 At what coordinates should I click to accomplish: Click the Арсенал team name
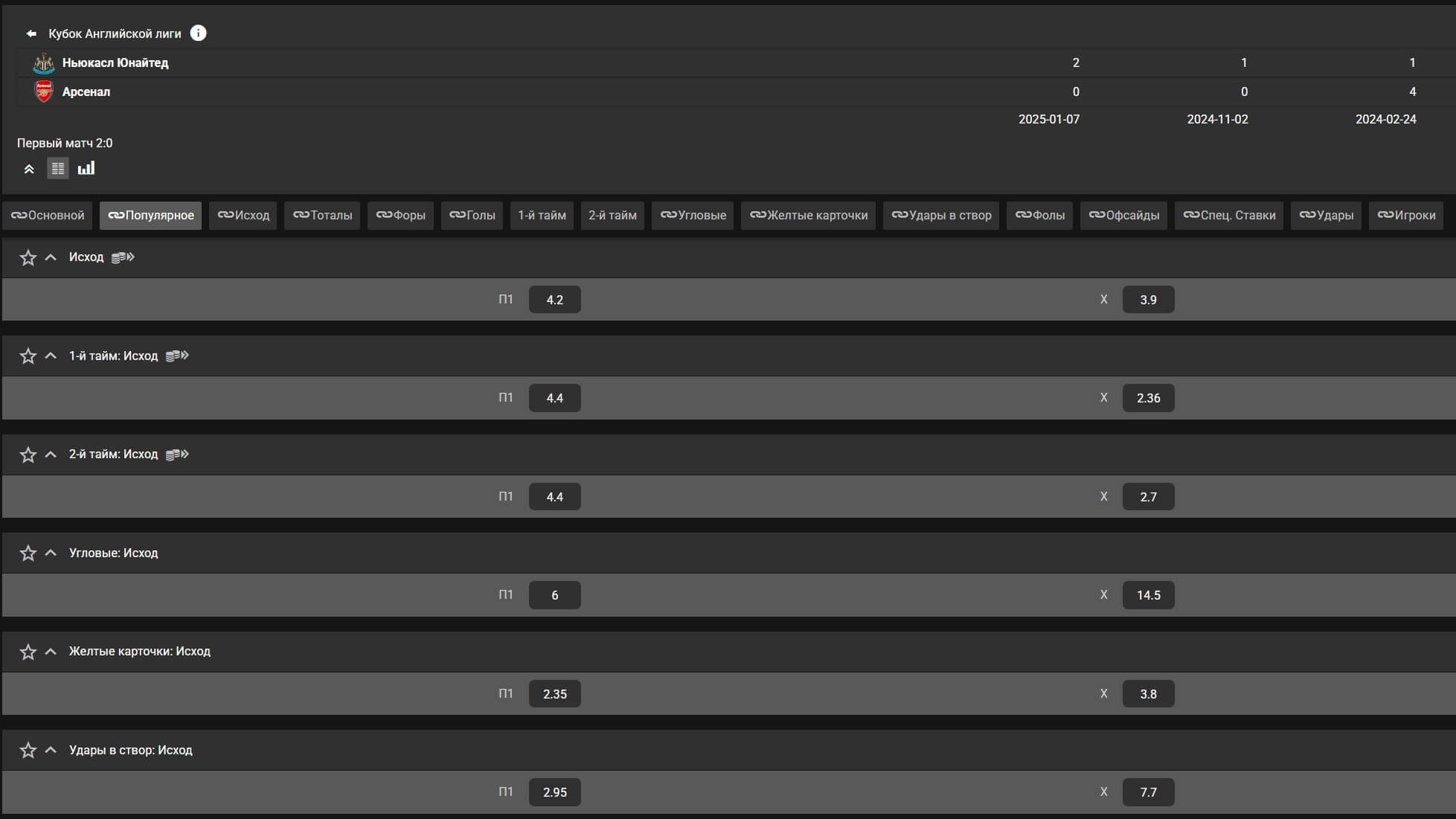pyautogui.click(x=86, y=92)
